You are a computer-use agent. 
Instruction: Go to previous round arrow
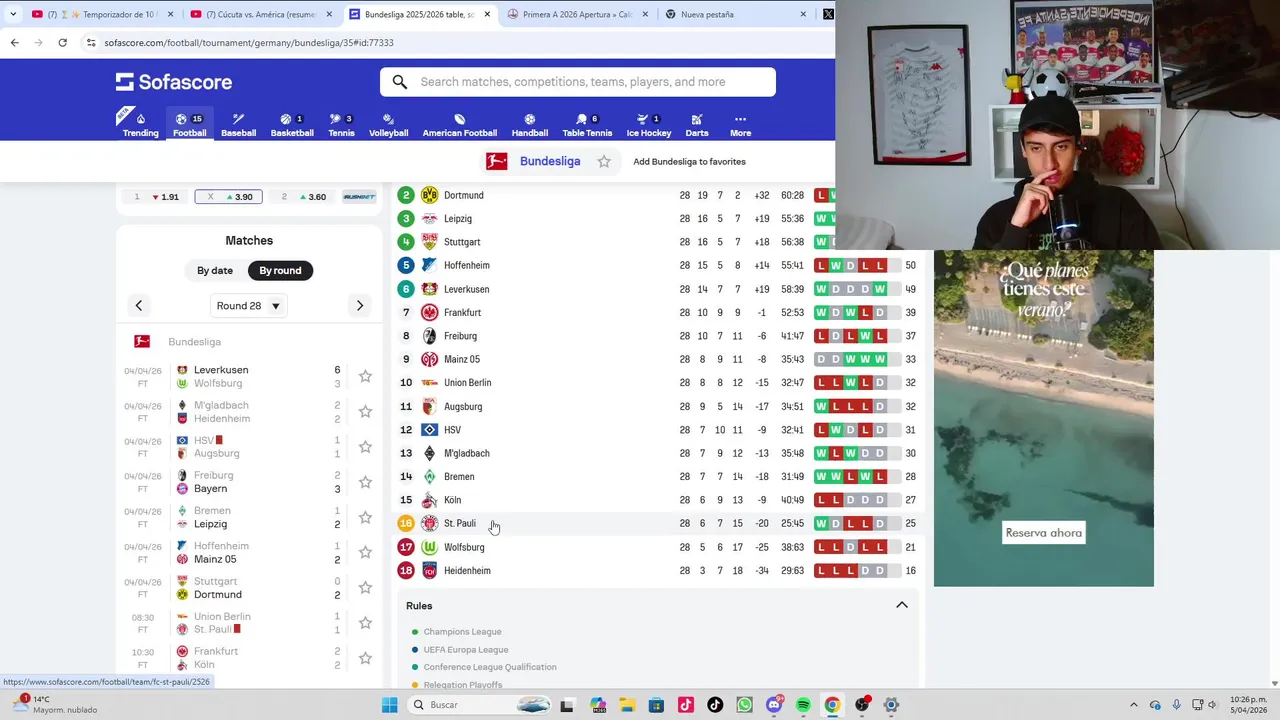coord(139,305)
